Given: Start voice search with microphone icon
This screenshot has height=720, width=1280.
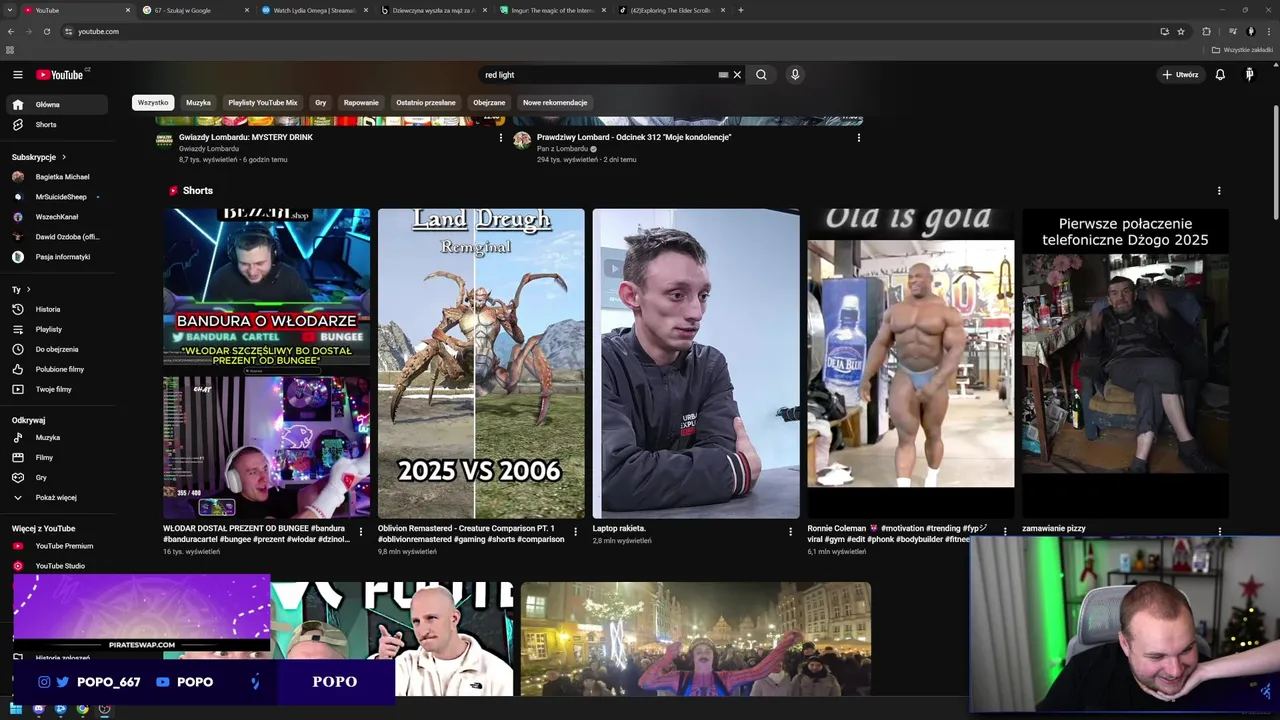Looking at the screenshot, I should 795,75.
